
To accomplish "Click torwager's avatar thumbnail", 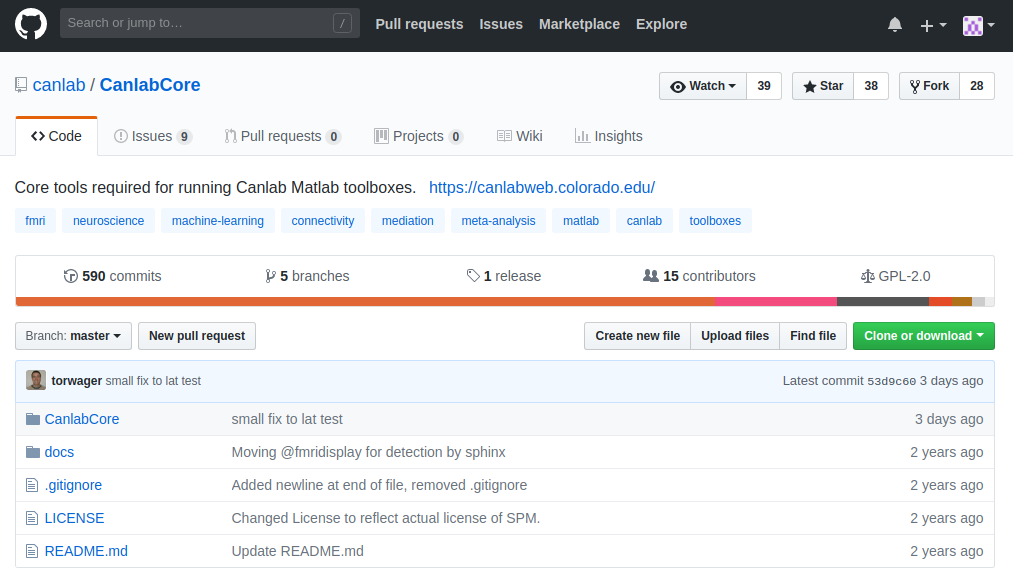I will coord(36,381).
